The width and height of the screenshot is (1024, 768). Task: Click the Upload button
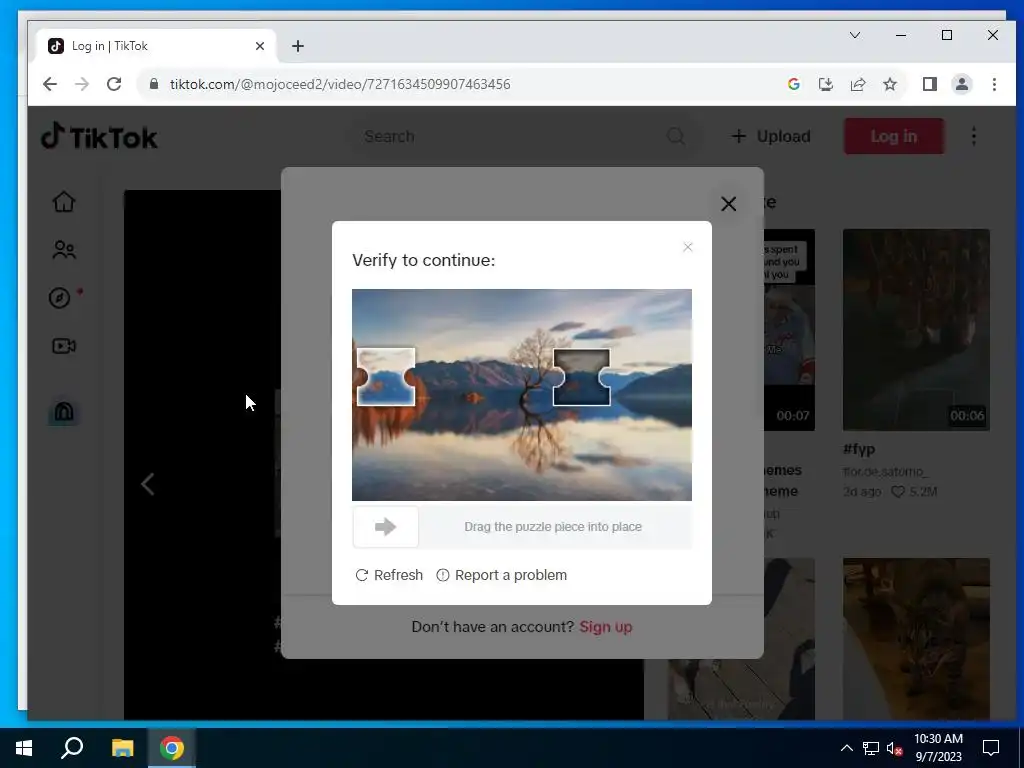(771, 136)
